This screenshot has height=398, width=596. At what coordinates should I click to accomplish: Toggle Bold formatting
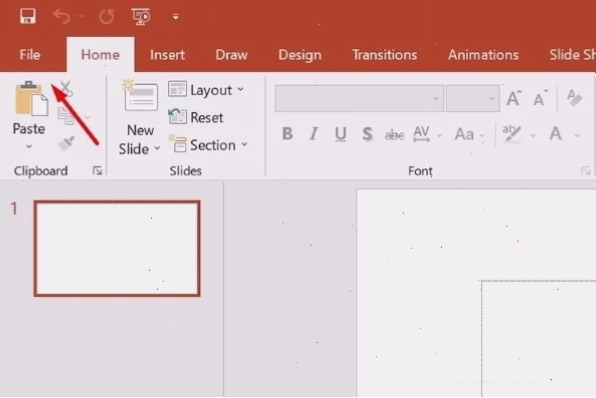(287, 134)
